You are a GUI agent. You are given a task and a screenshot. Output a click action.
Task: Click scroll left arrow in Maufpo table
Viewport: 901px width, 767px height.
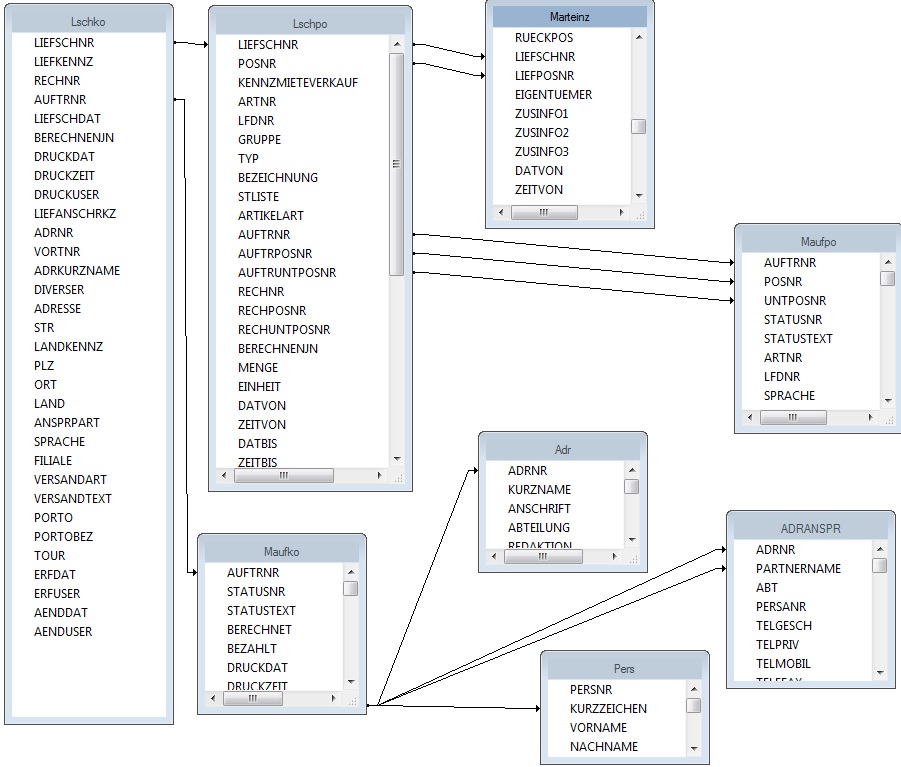coord(749,417)
